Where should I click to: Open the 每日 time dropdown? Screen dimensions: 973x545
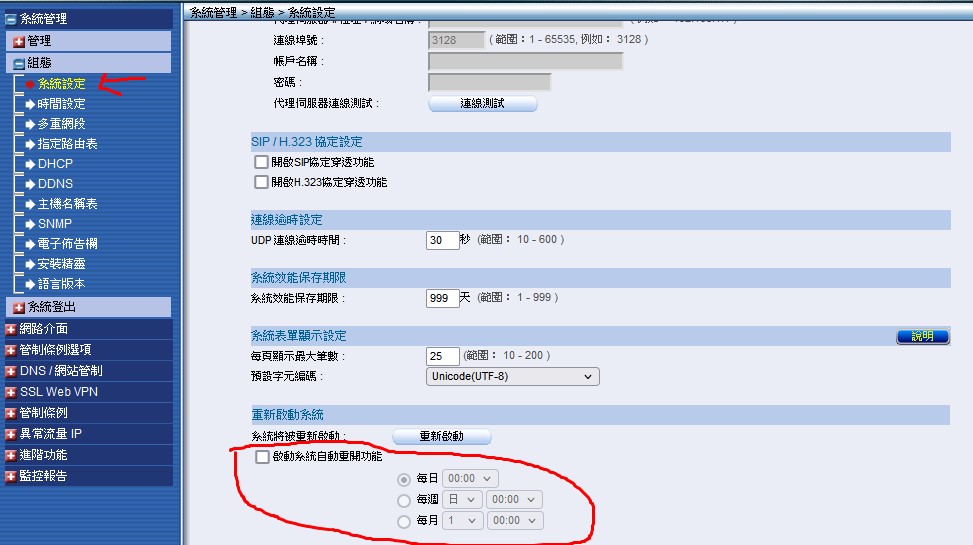467,479
